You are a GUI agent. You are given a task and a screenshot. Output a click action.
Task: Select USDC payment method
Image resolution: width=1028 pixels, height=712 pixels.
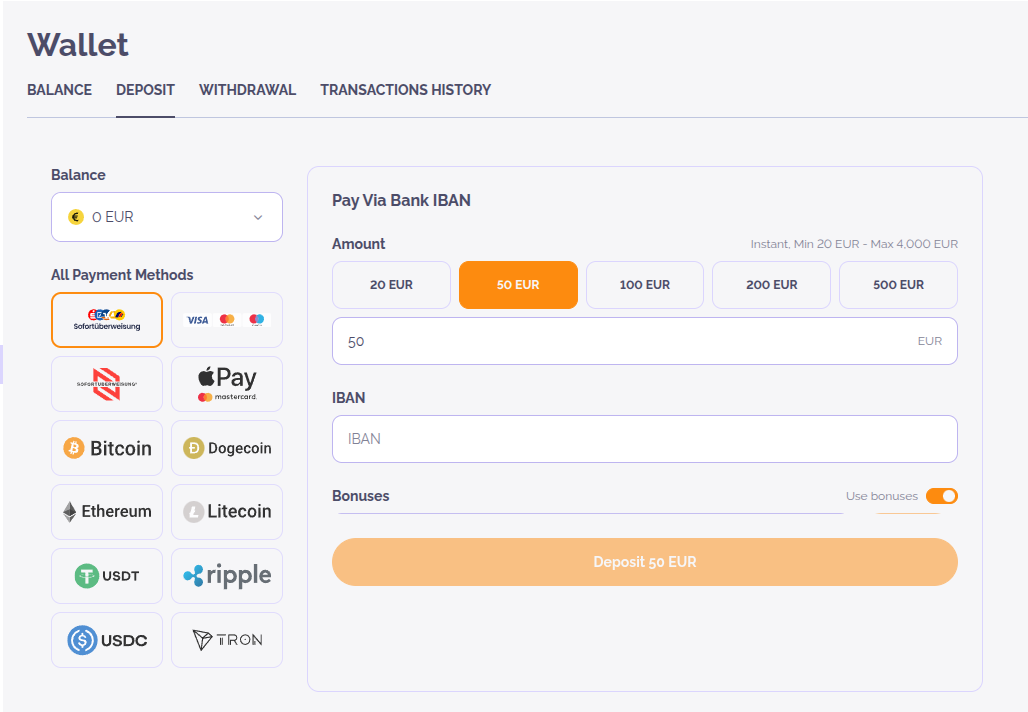107,640
